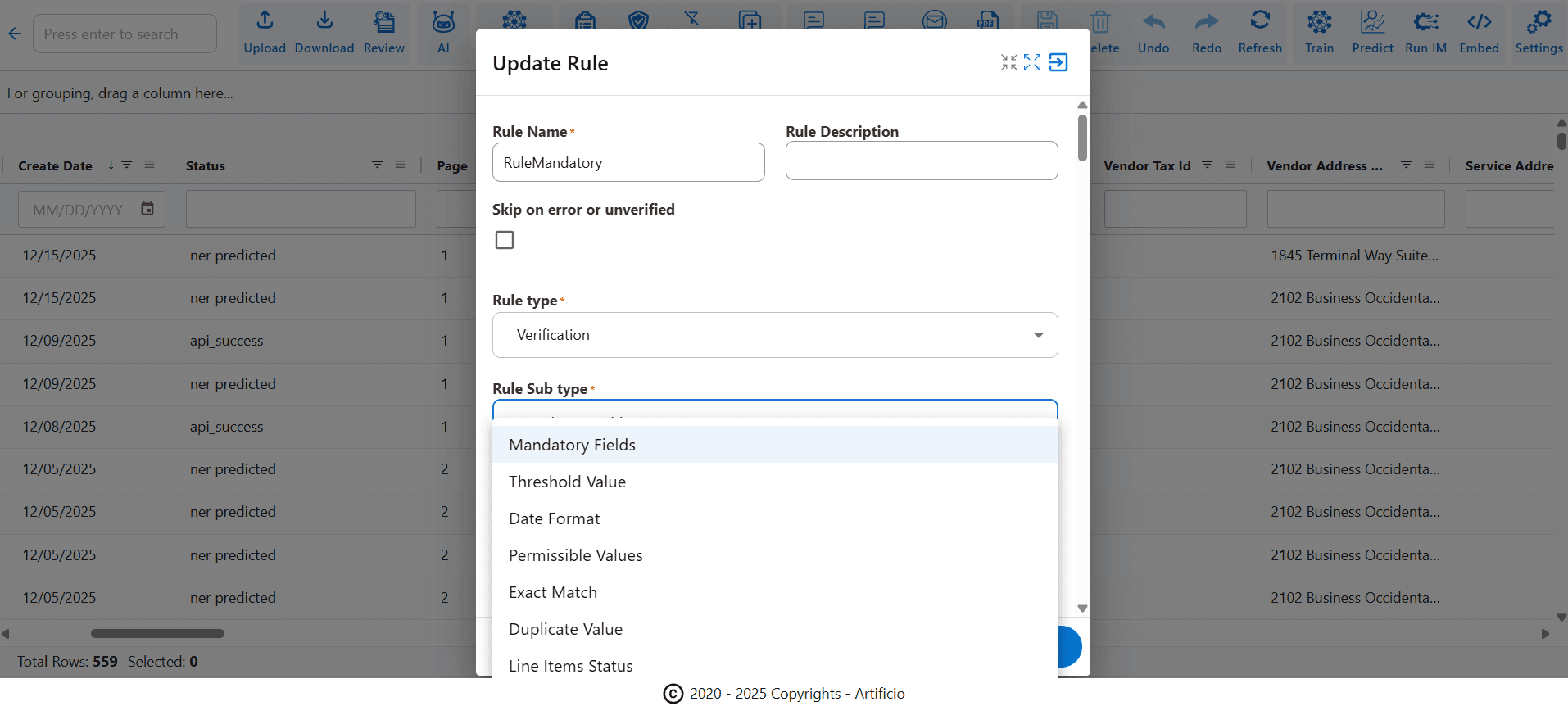
Task: Choose Threshold Value from the list
Action: click(x=567, y=482)
